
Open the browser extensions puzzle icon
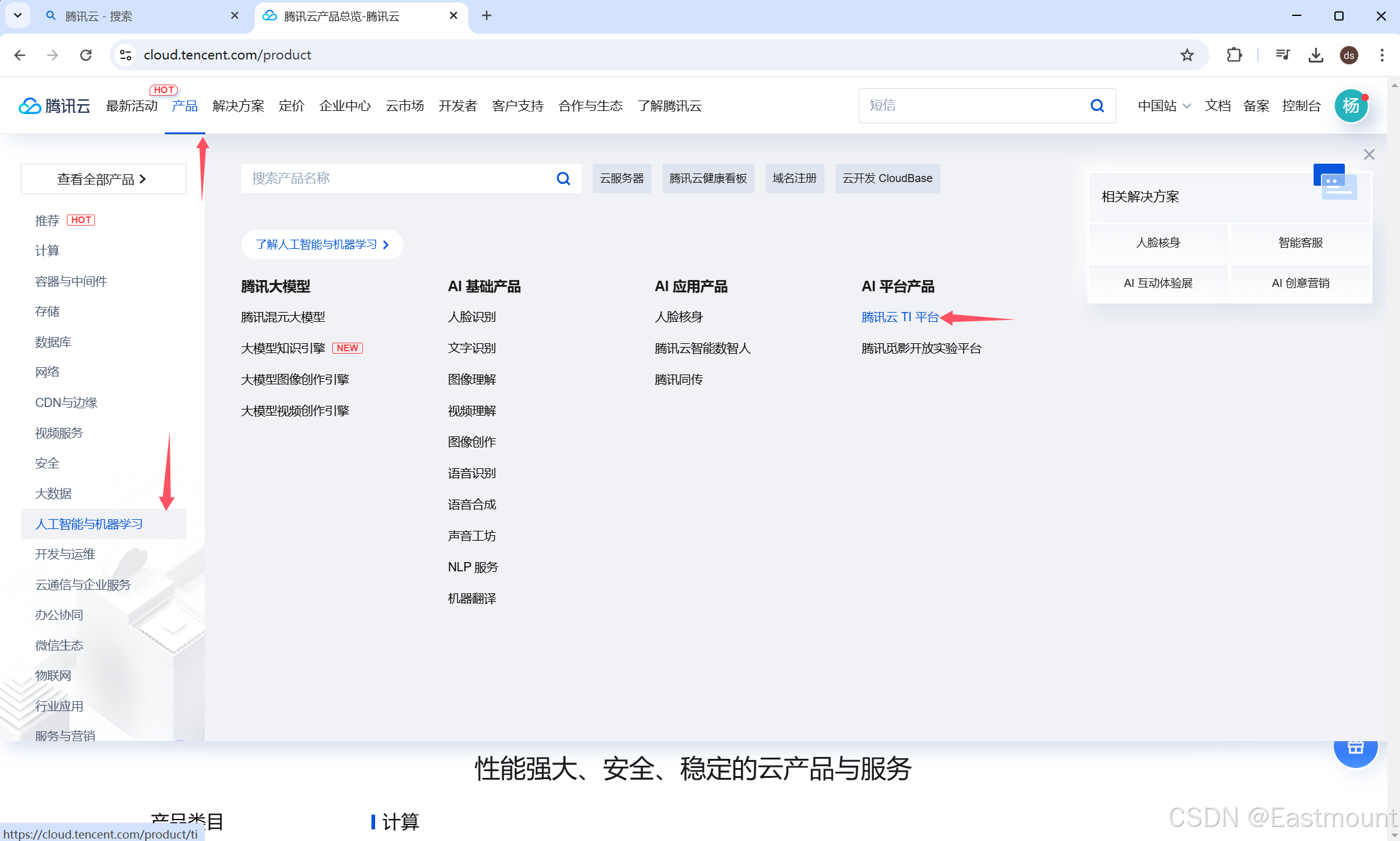[1234, 55]
